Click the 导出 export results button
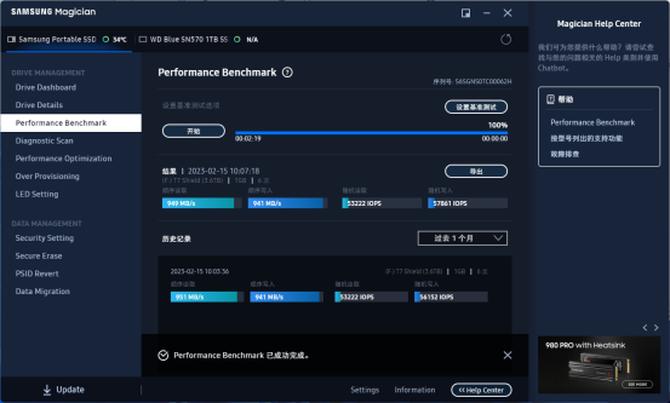Viewport: 670px width, 403px height. (x=476, y=171)
